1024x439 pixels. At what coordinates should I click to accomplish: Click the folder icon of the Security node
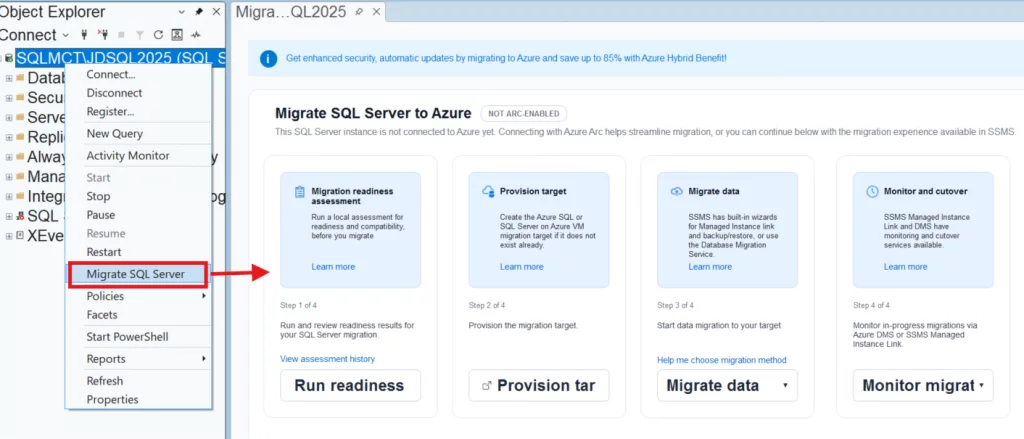click(x=20, y=97)
